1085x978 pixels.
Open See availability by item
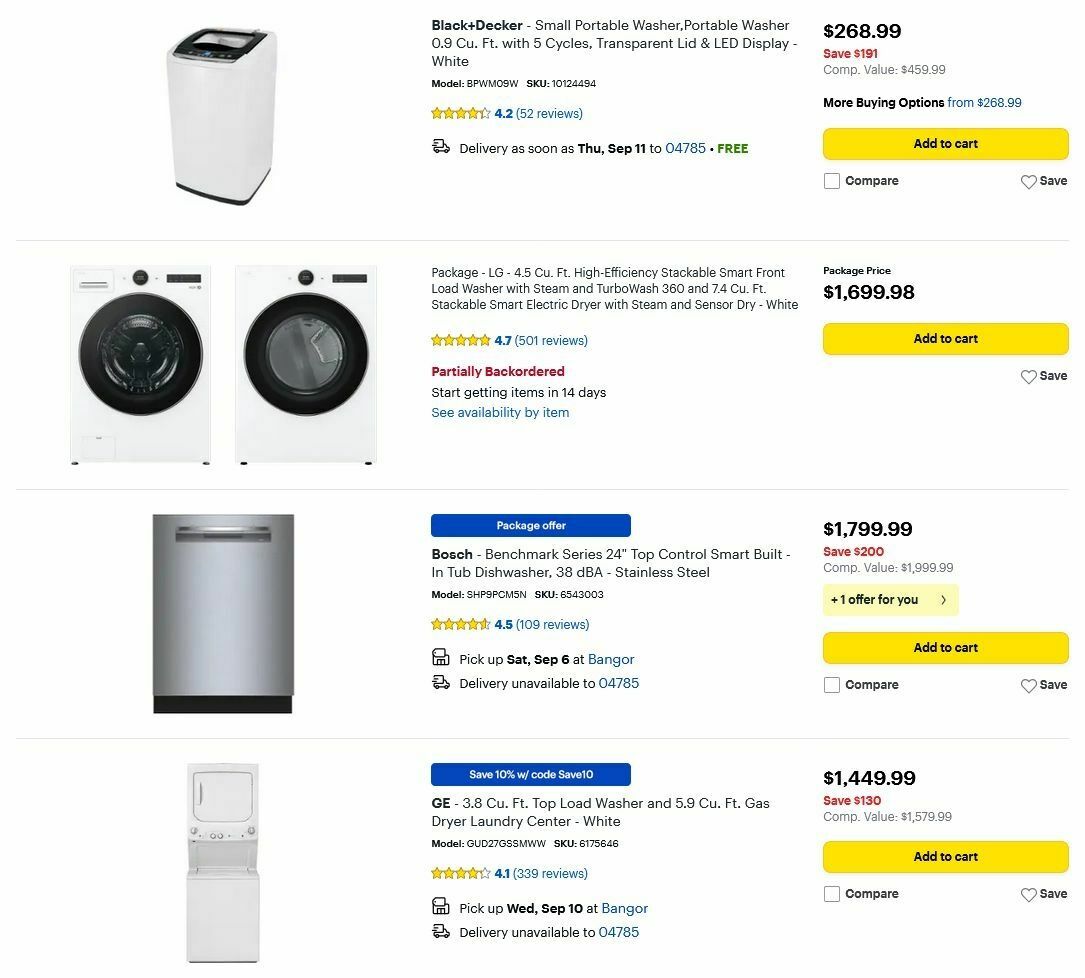pos(500,412)
